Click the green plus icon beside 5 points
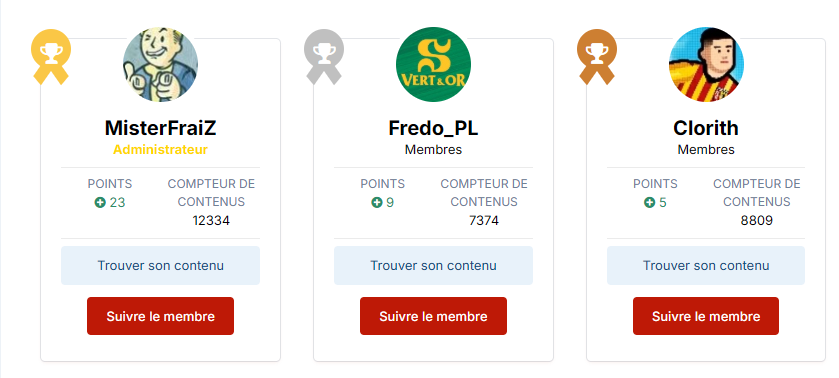The height and width of the screenshot is (378, 839). [650, 202]
